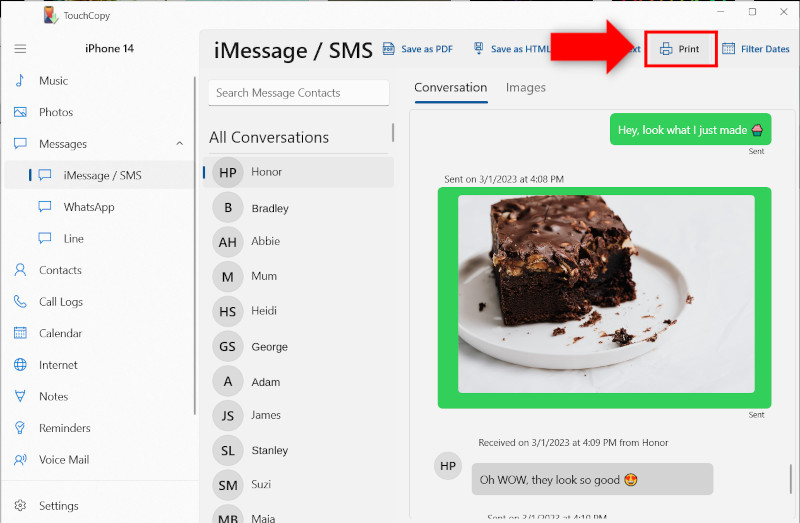The height and width of the screenshot is (523, 800).
Task: Select the Honor conversation
Action: click(x=298, y=172)
